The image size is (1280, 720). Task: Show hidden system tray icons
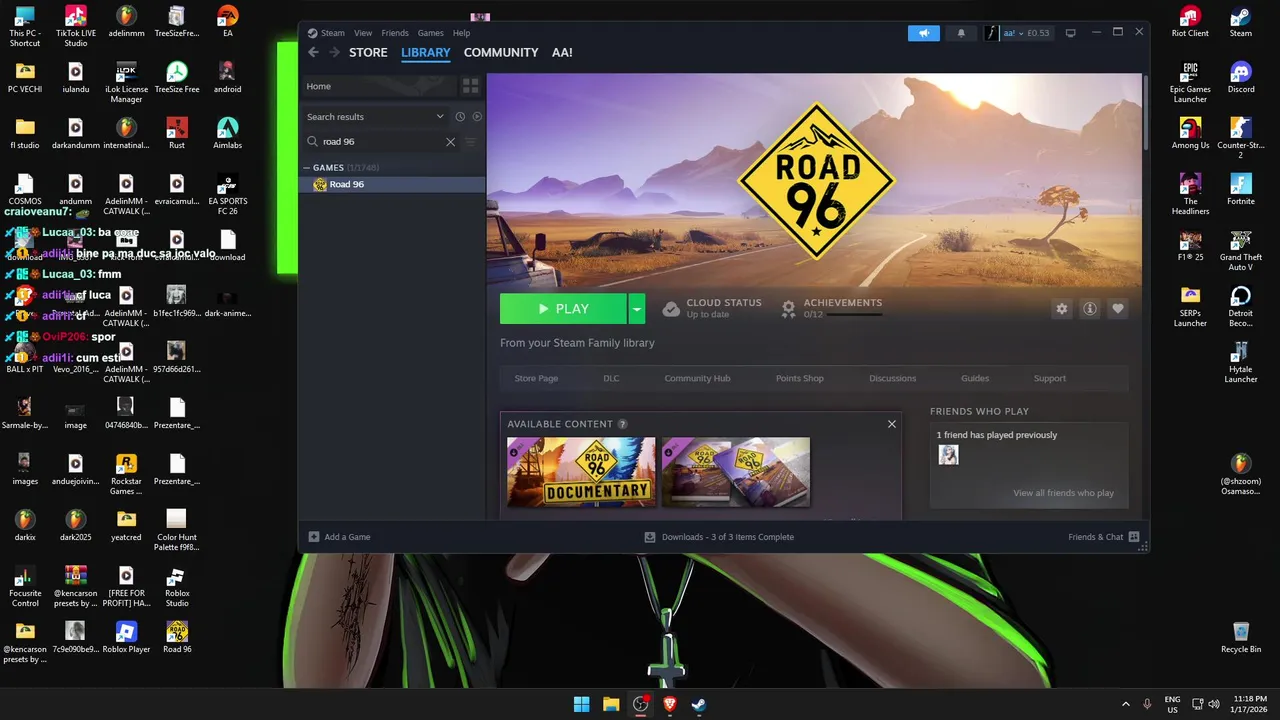[1125, 704]
